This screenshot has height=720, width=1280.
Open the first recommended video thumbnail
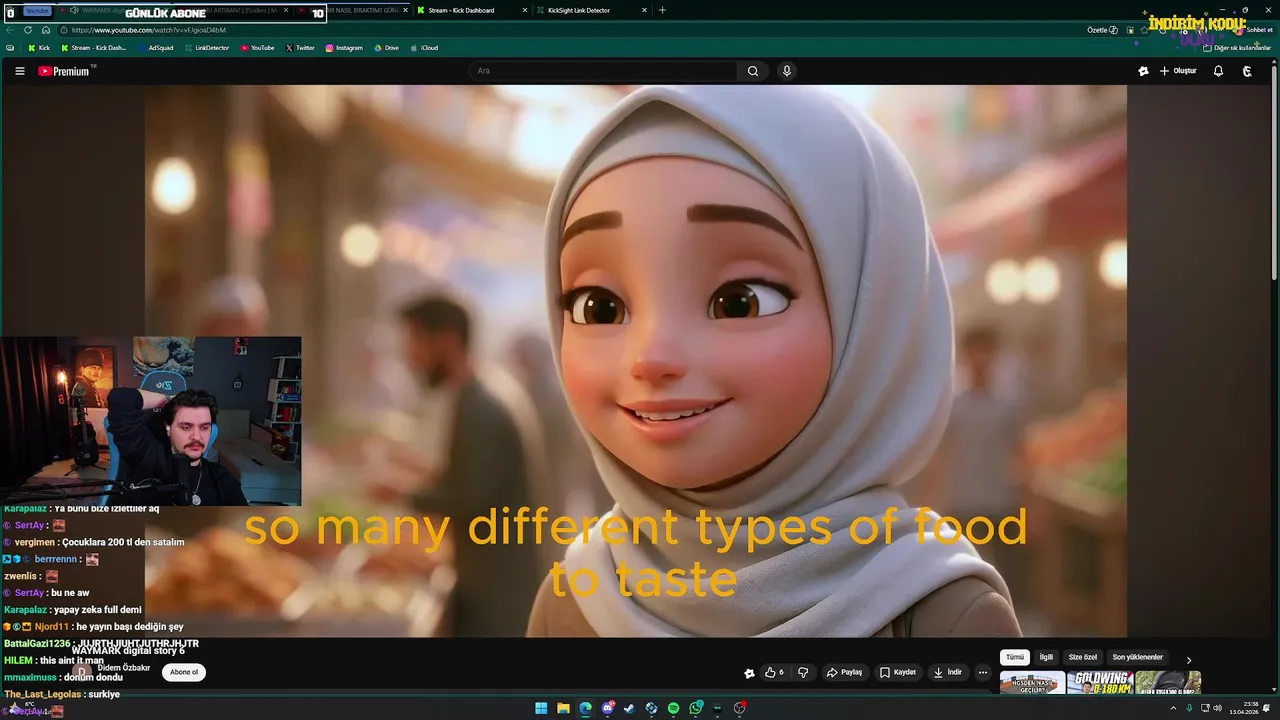click(x=1032, y=683)
